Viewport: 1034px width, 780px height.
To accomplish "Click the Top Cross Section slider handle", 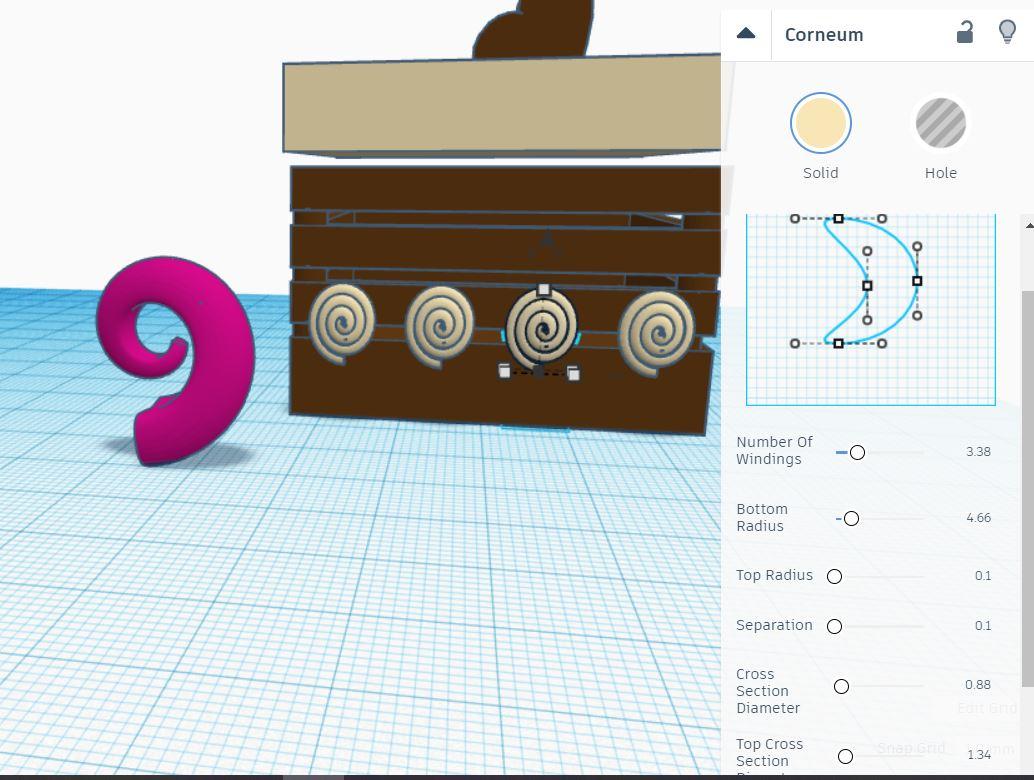I will tap(845, 756).
